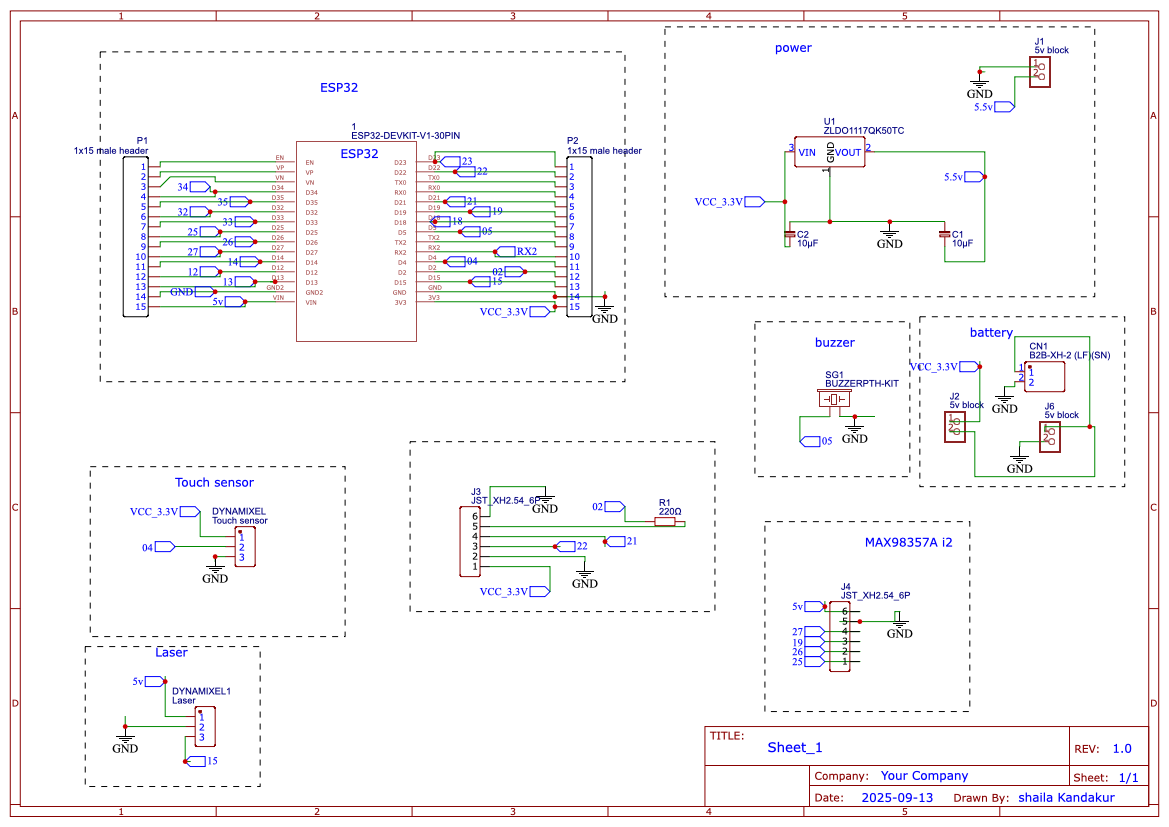Select the Sheet '1/1' value
1169x827 pixels.
coord(1129,778)
